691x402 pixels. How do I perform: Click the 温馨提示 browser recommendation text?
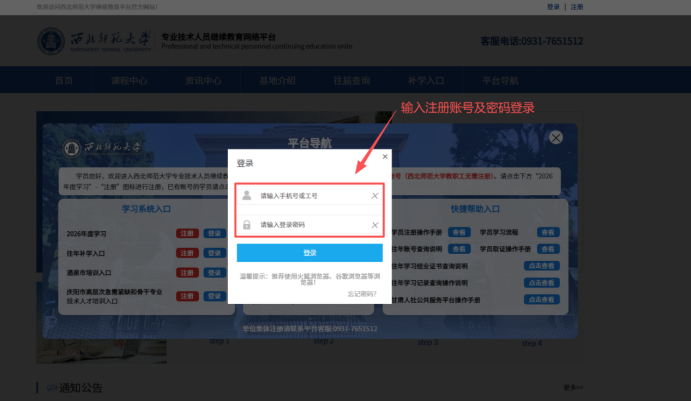(x=309, y=279)
